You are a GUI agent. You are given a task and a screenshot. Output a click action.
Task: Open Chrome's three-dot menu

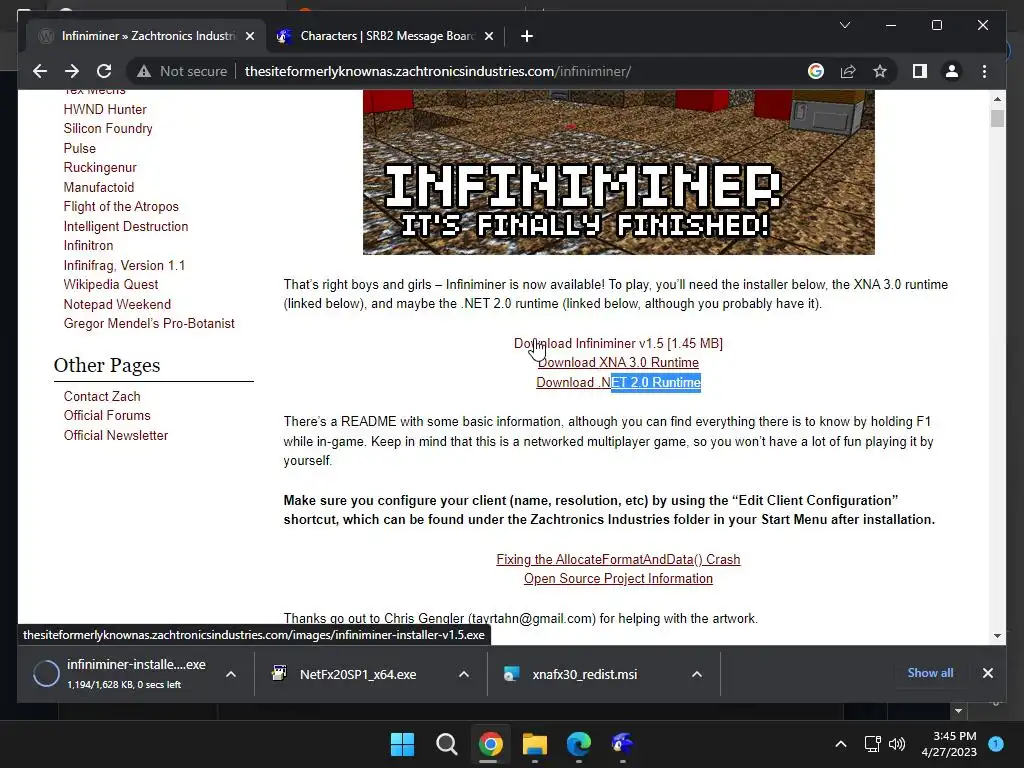(984, 71)
